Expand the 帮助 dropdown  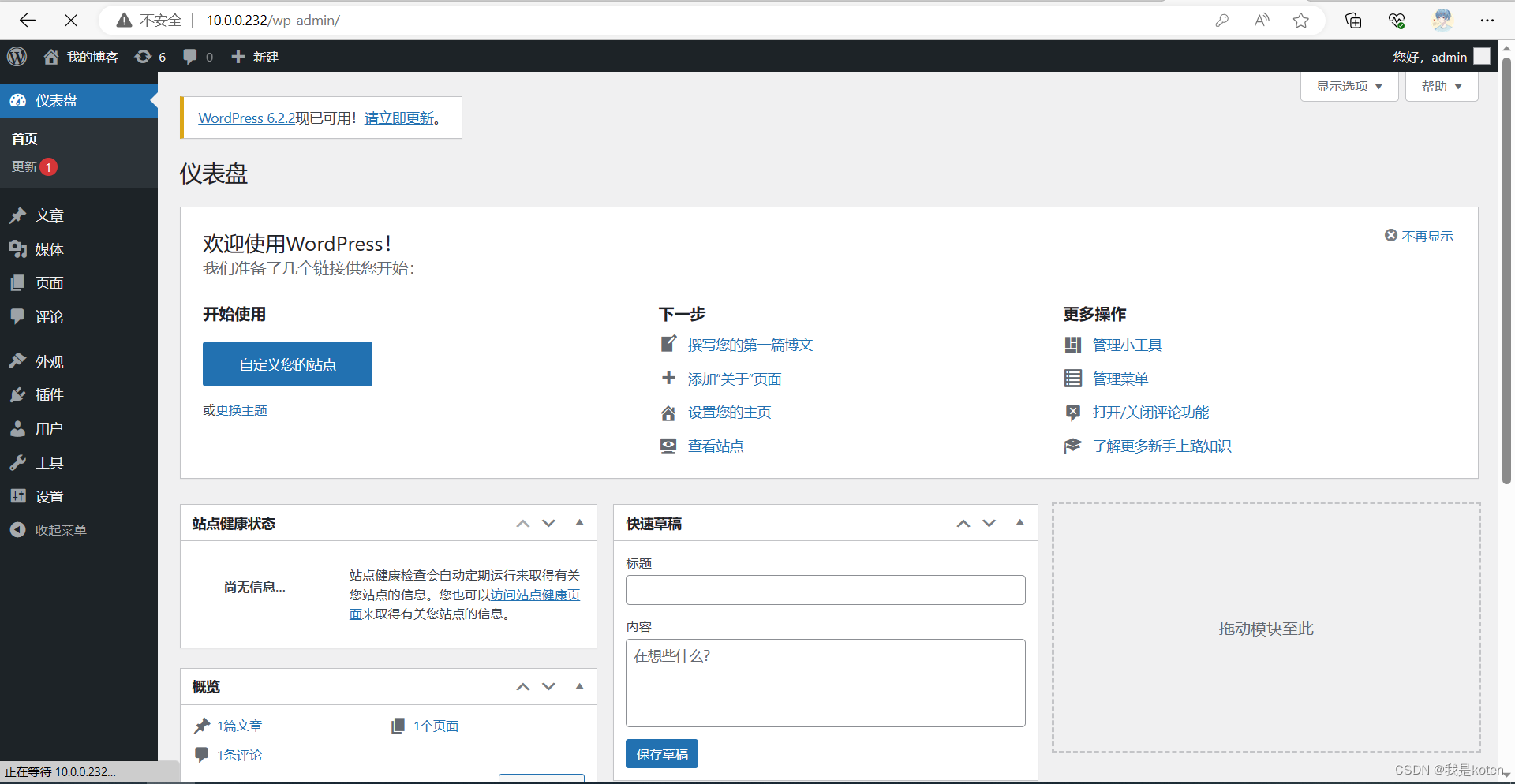1442,86
